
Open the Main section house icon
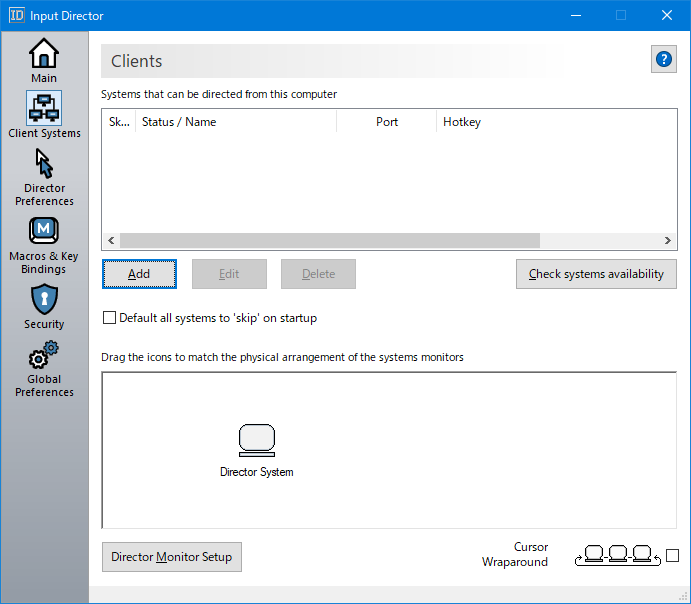click(44, 53)
